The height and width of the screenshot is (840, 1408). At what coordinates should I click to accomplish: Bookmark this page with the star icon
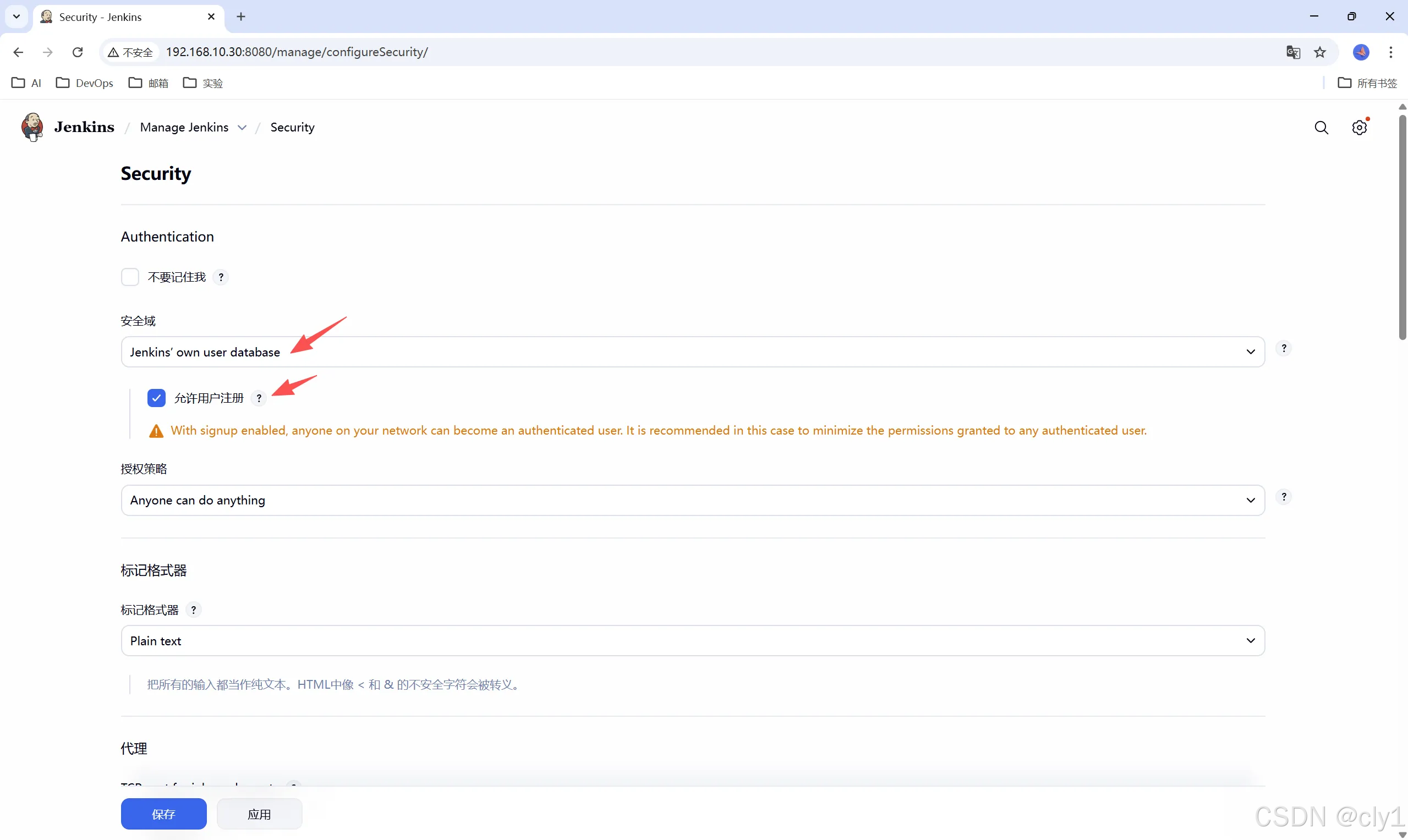pos(1319,52)
